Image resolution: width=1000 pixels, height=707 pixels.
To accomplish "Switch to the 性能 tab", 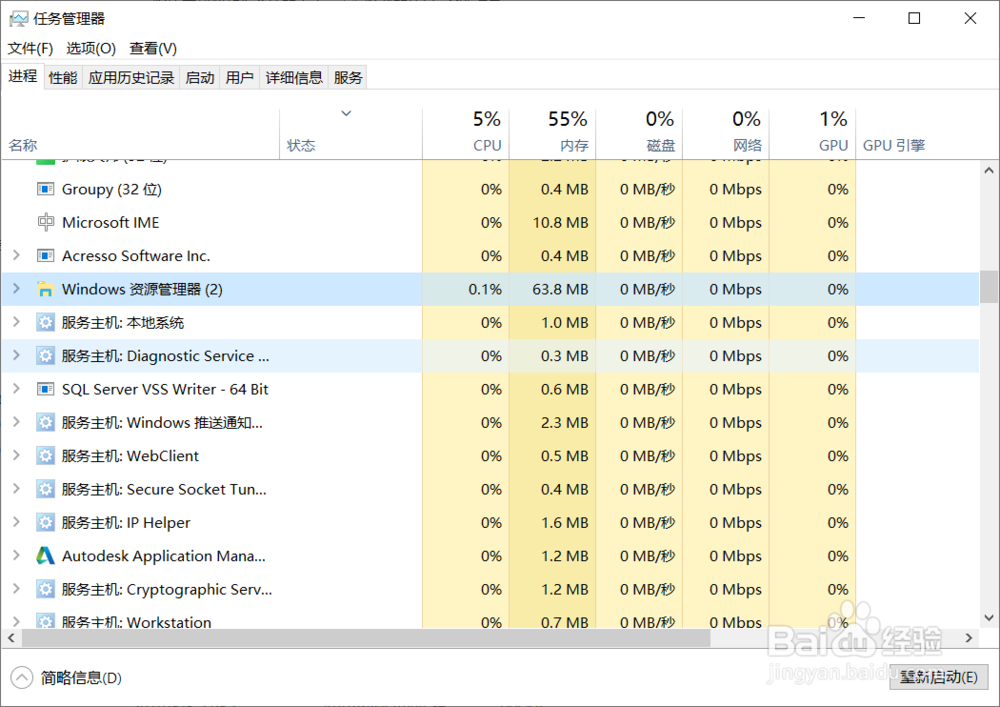I will pos(63,78).
